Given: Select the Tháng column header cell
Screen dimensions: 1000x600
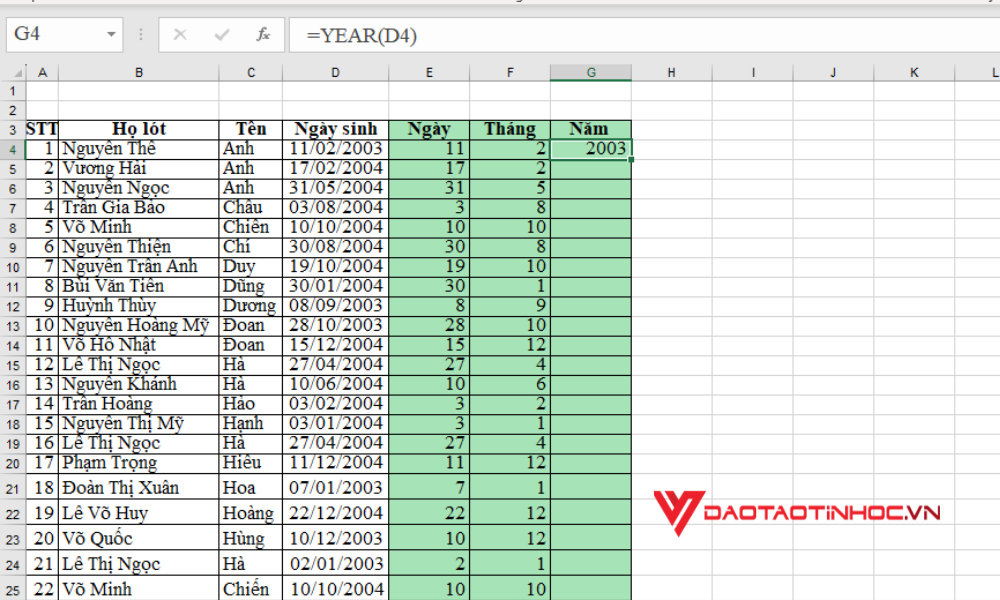Looking at the screenshot, I should pos(510,128).
